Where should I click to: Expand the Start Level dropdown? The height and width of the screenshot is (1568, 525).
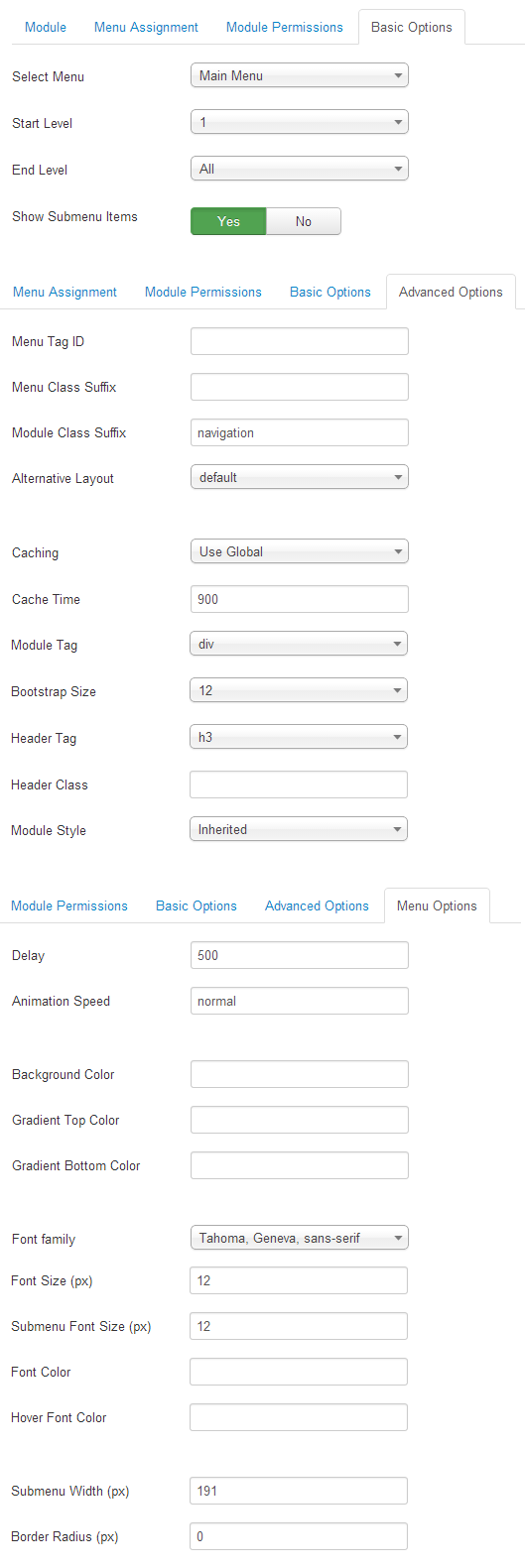[x=300, y=122]
